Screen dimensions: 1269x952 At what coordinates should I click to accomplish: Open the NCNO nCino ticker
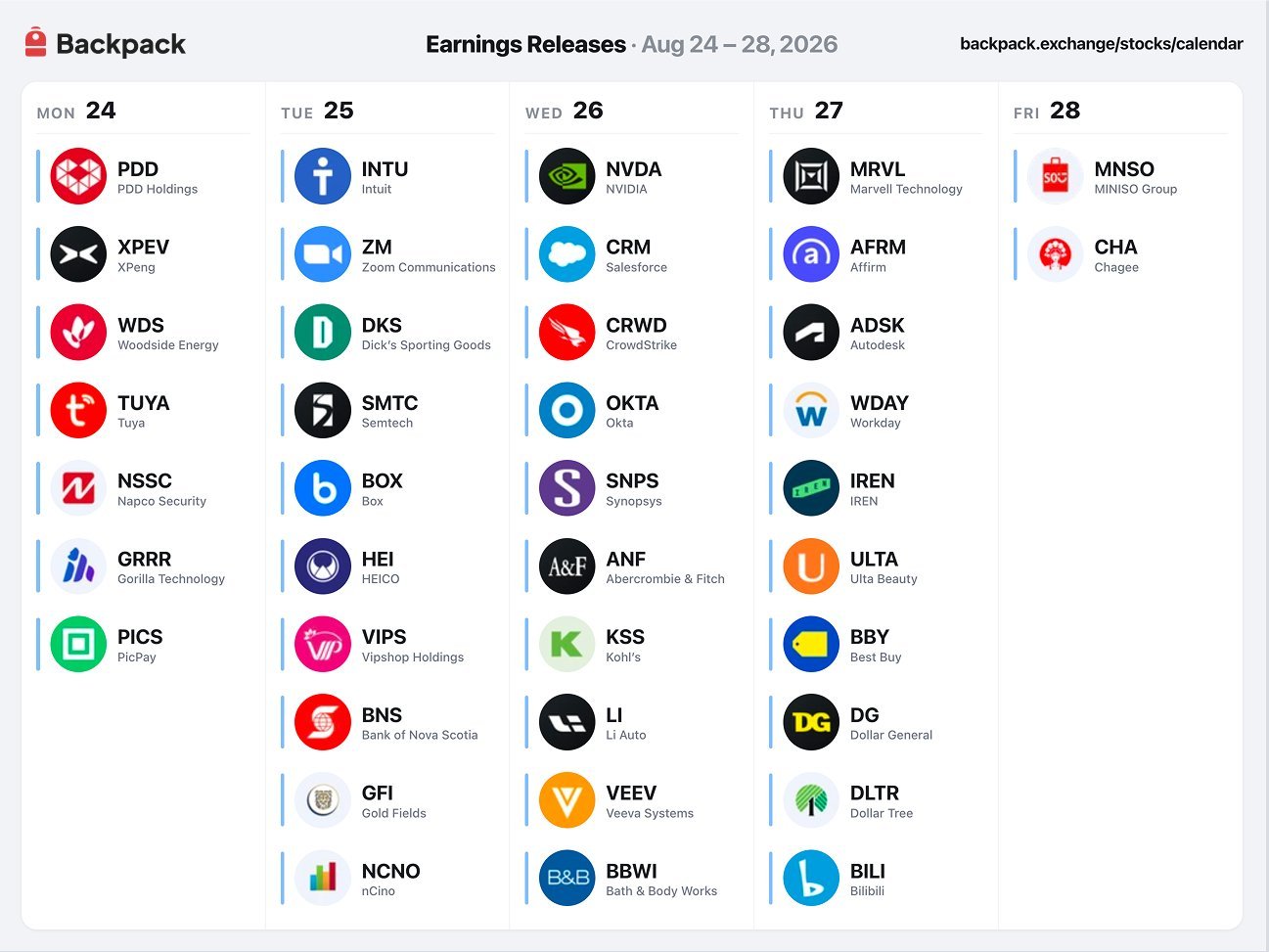click(x=391, y=871)
